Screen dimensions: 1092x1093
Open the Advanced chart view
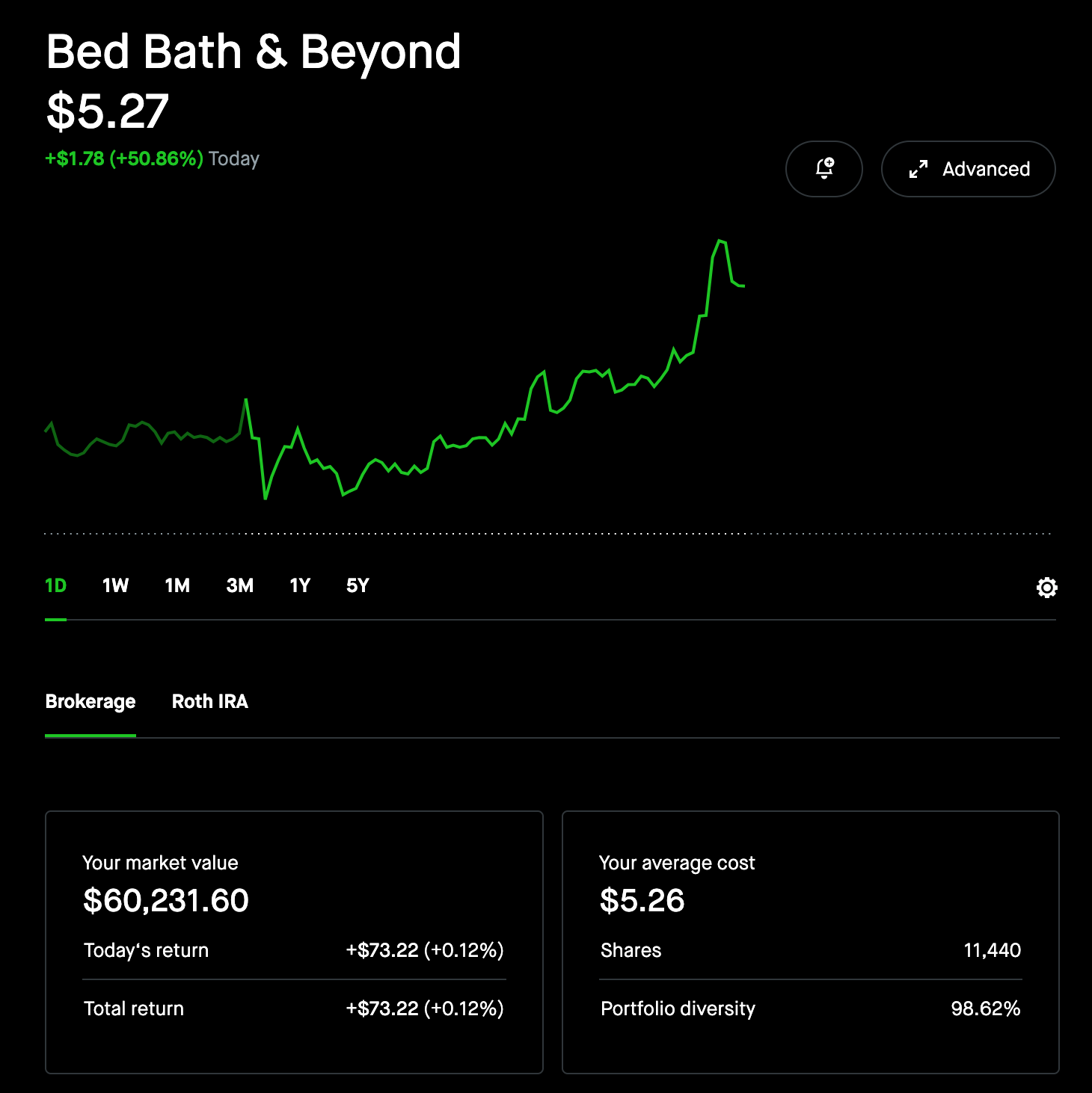pyautogui.click(x=968, y=169)
